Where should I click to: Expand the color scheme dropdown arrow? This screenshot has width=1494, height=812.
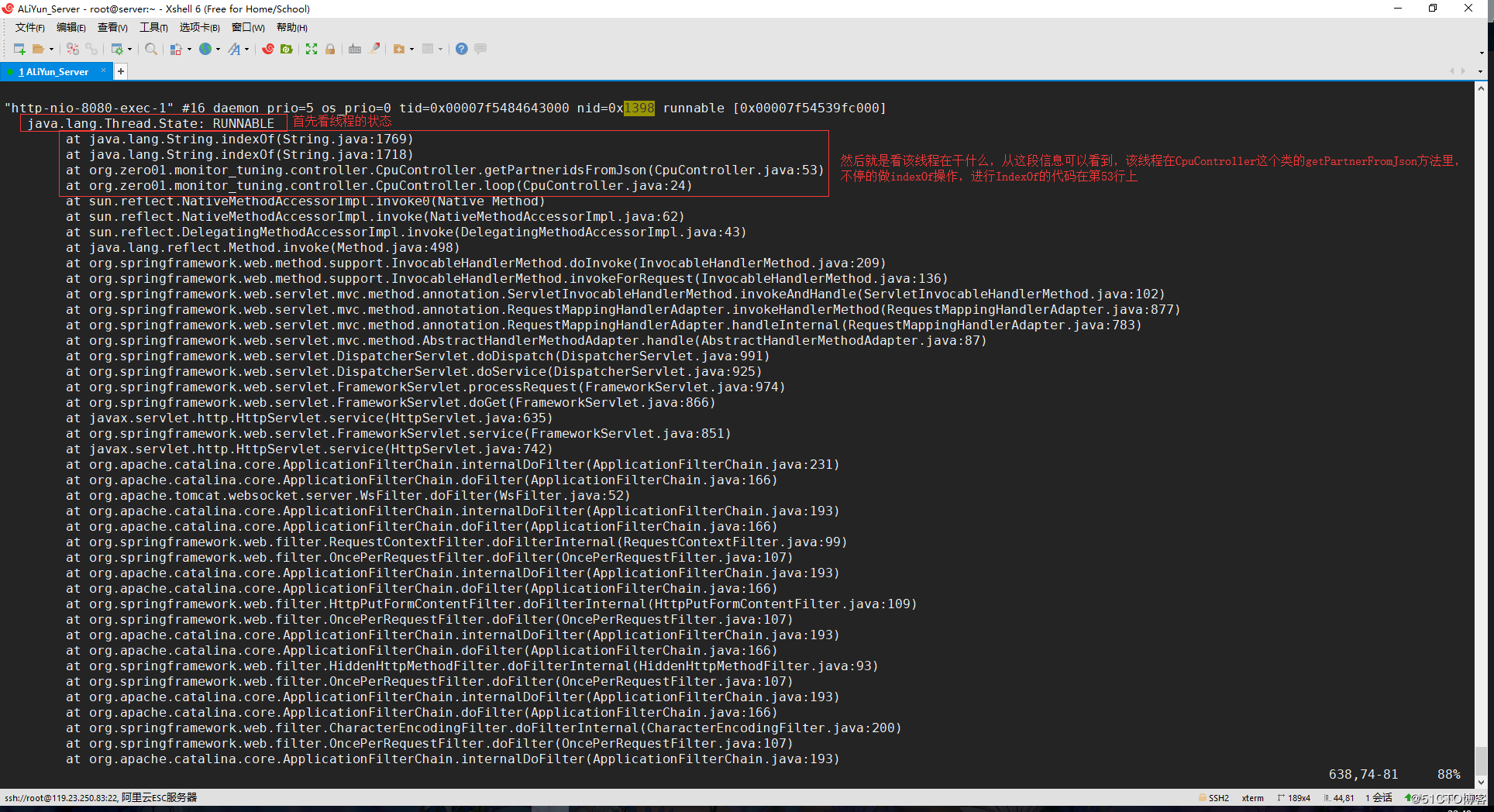point(190,49)
